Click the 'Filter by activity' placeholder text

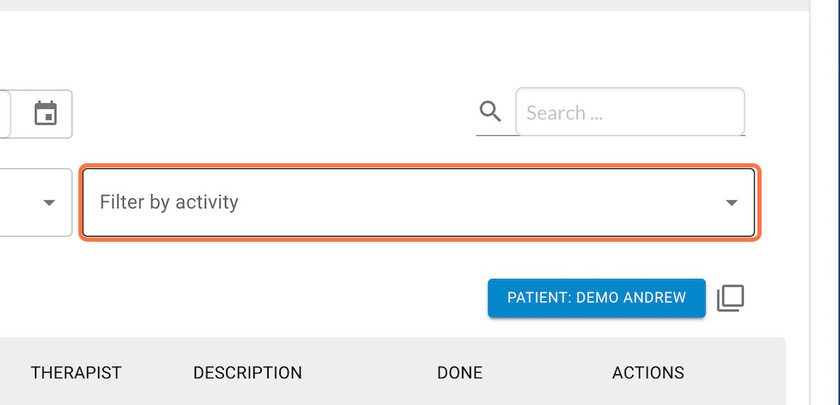[x=169, y=202]
